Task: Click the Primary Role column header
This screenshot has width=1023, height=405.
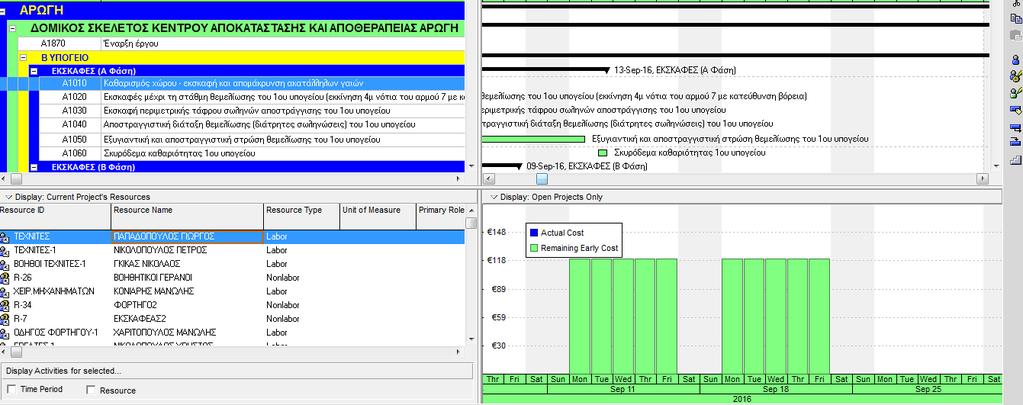Action: (441, 216)
